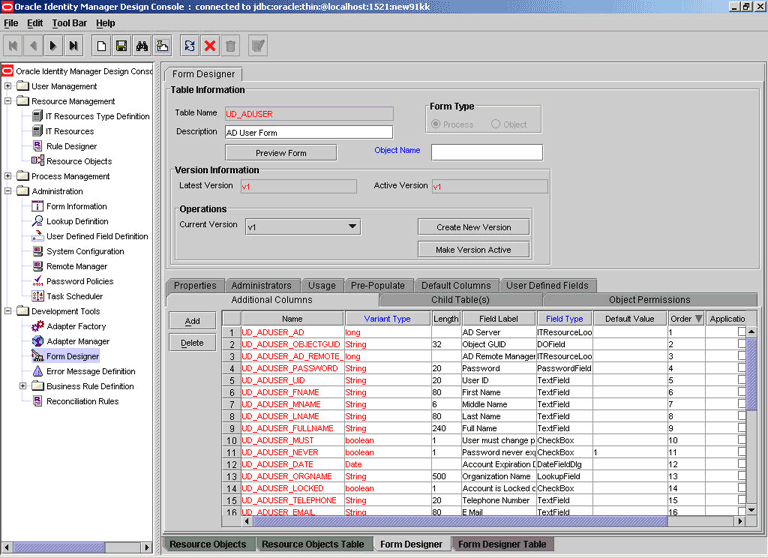This screenshot has height=558, width=768.
Task: Click the New blank page icon
Action: (101, 46)
